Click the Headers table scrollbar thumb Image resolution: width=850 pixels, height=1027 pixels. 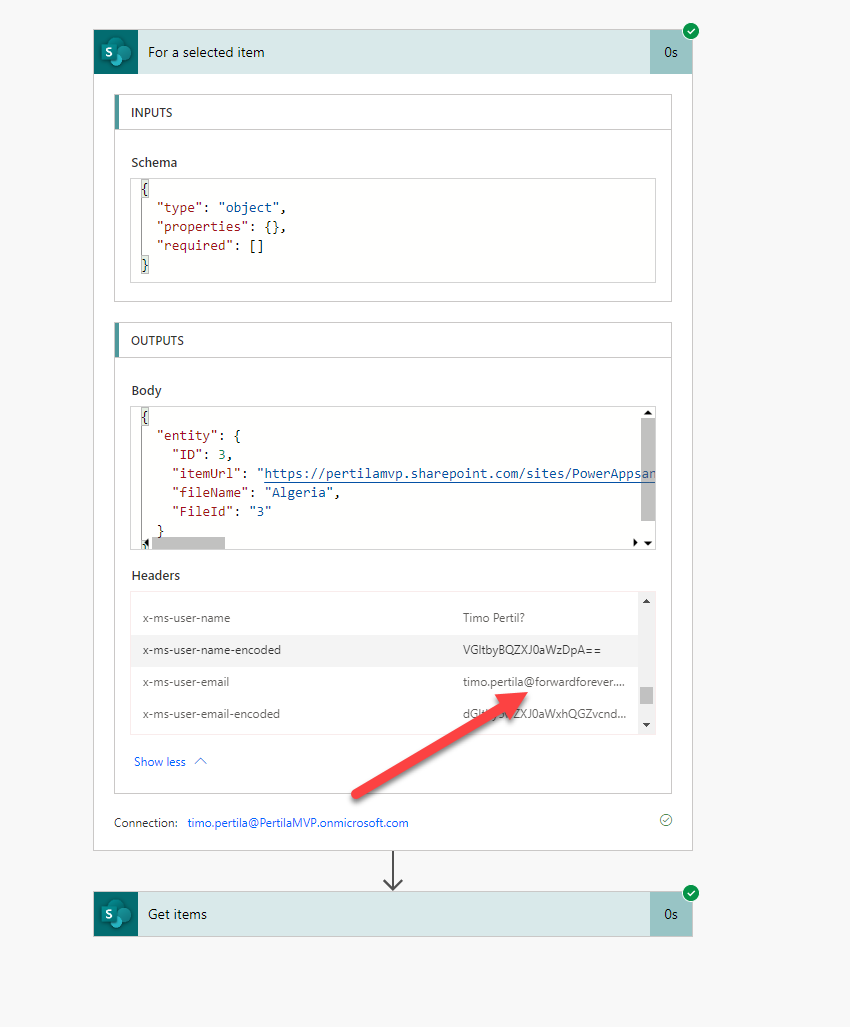(x=646, y=695)
